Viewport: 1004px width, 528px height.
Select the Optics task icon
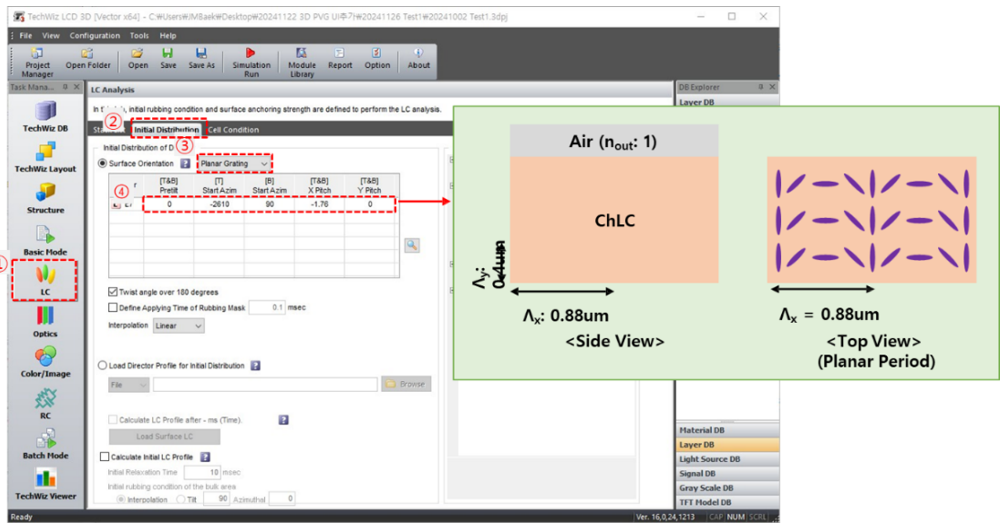[x=45, y=321]
